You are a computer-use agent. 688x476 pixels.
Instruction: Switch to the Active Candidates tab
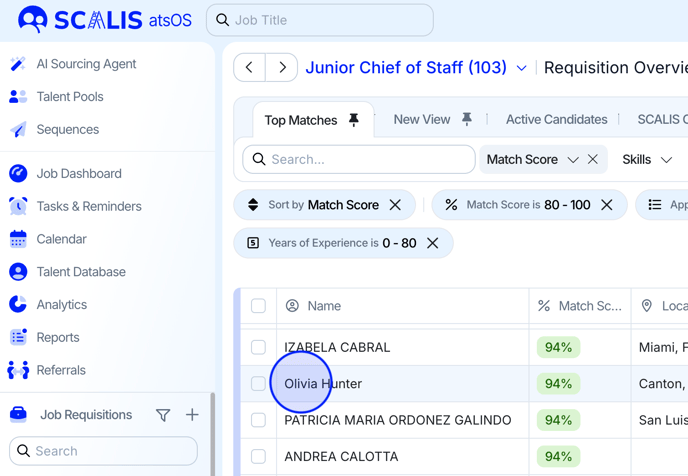(x=556, y=120)
